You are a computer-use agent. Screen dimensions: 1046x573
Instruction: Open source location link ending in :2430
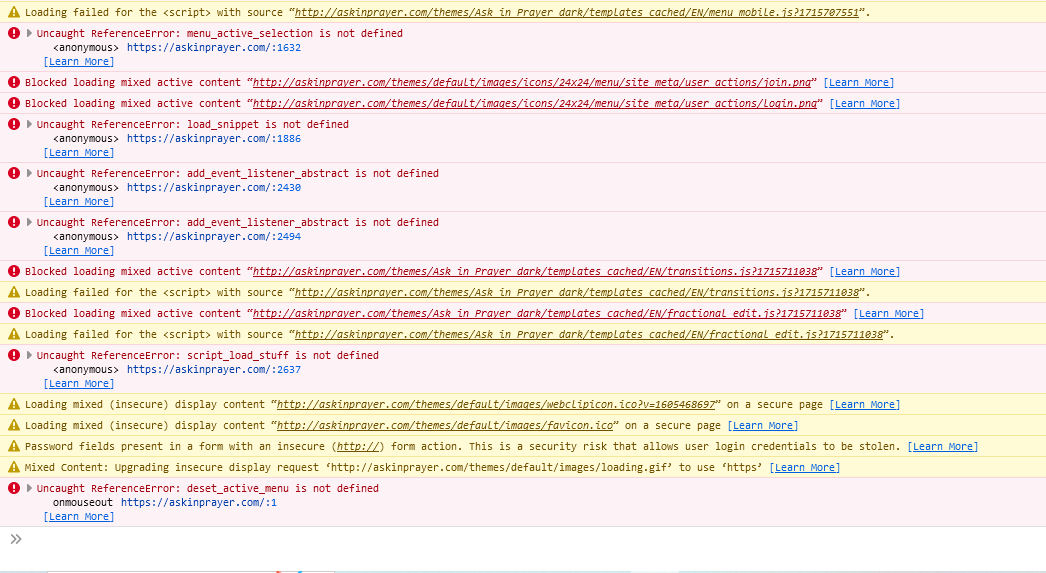click(x=213, y=187)
